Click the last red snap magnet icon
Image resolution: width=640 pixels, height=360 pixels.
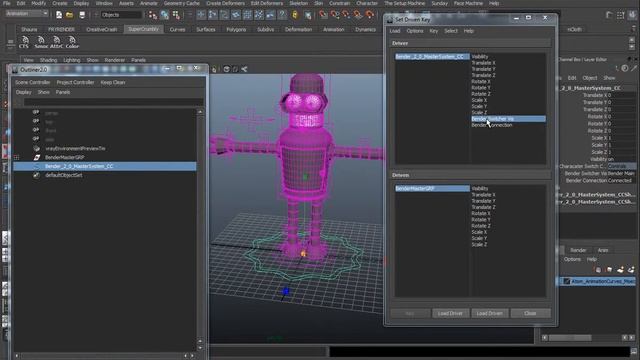pyautogui.click(x=370, y=15)
